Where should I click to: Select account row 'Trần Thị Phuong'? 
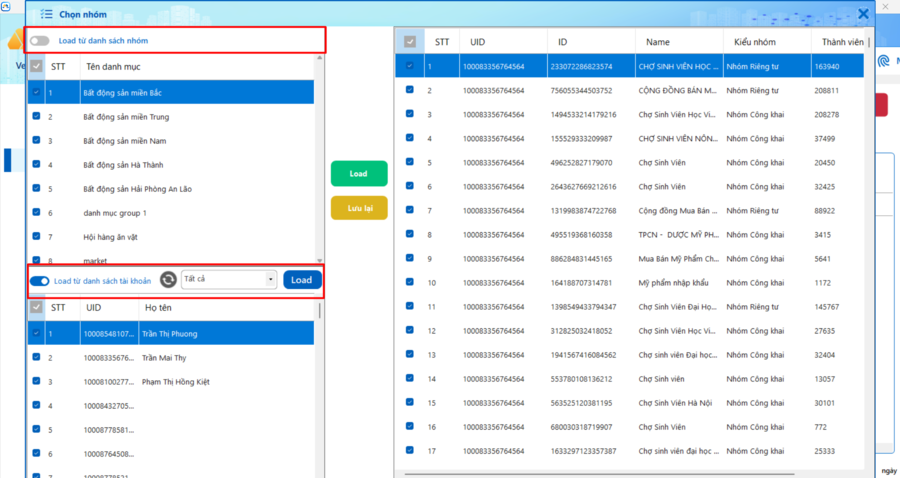[x=170, y=333]
